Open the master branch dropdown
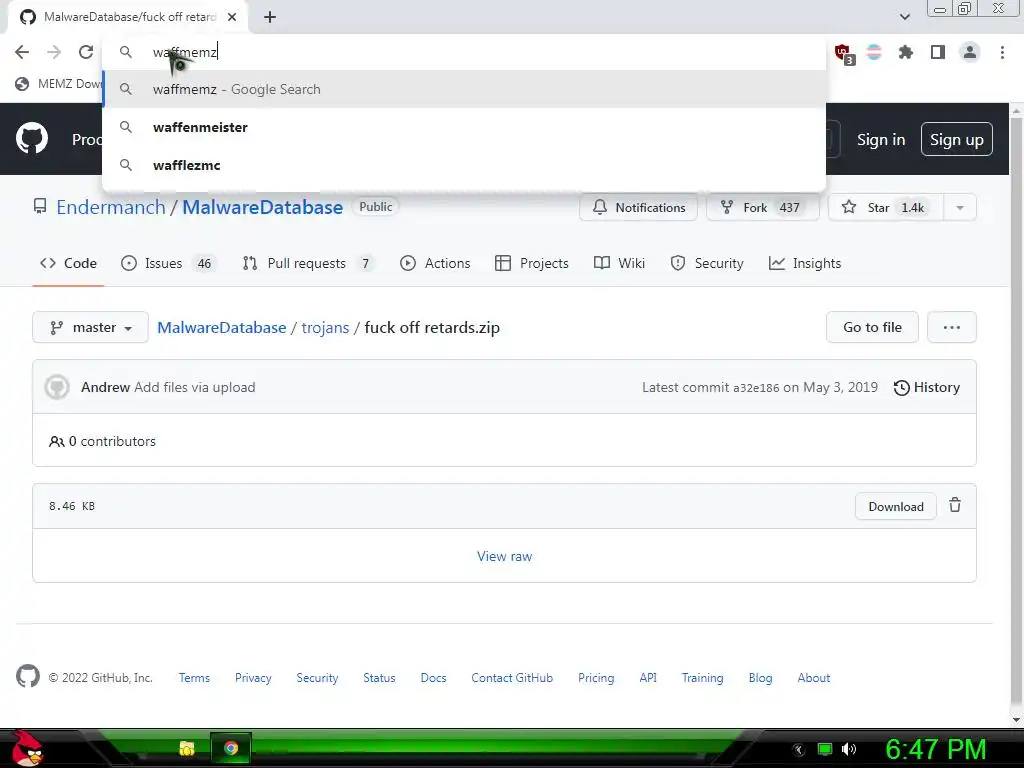This screenshot has height=768, width=1024. point(90,327)
